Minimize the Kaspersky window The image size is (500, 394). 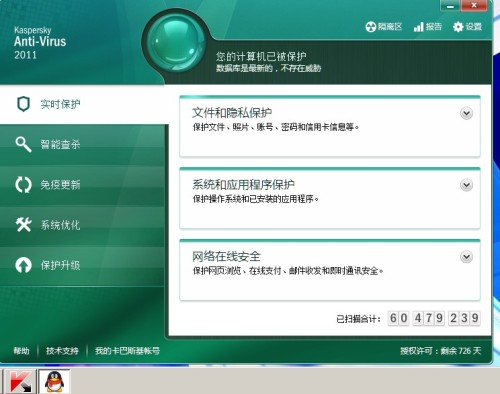point(450,6)
